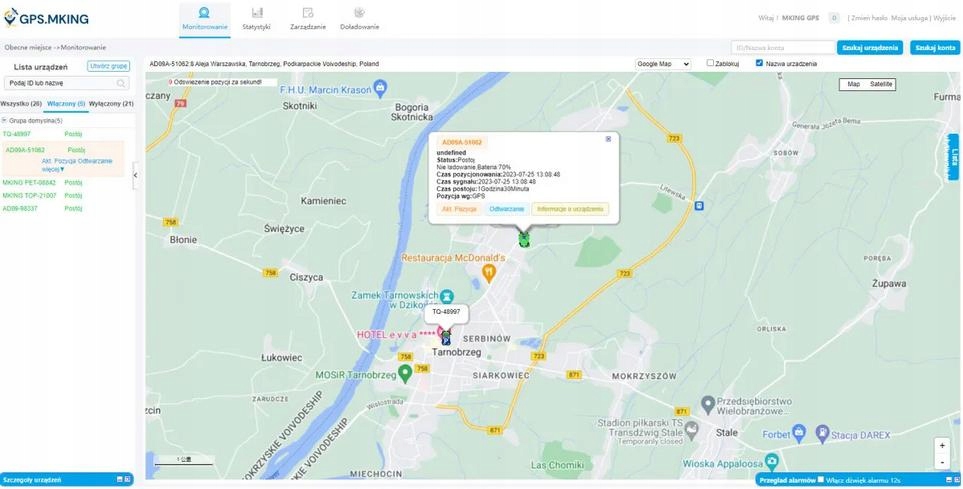Open the Google Map type dropdown
This screenshot has width=963, height=489.
pyautogui.click(x=662, y=64)
